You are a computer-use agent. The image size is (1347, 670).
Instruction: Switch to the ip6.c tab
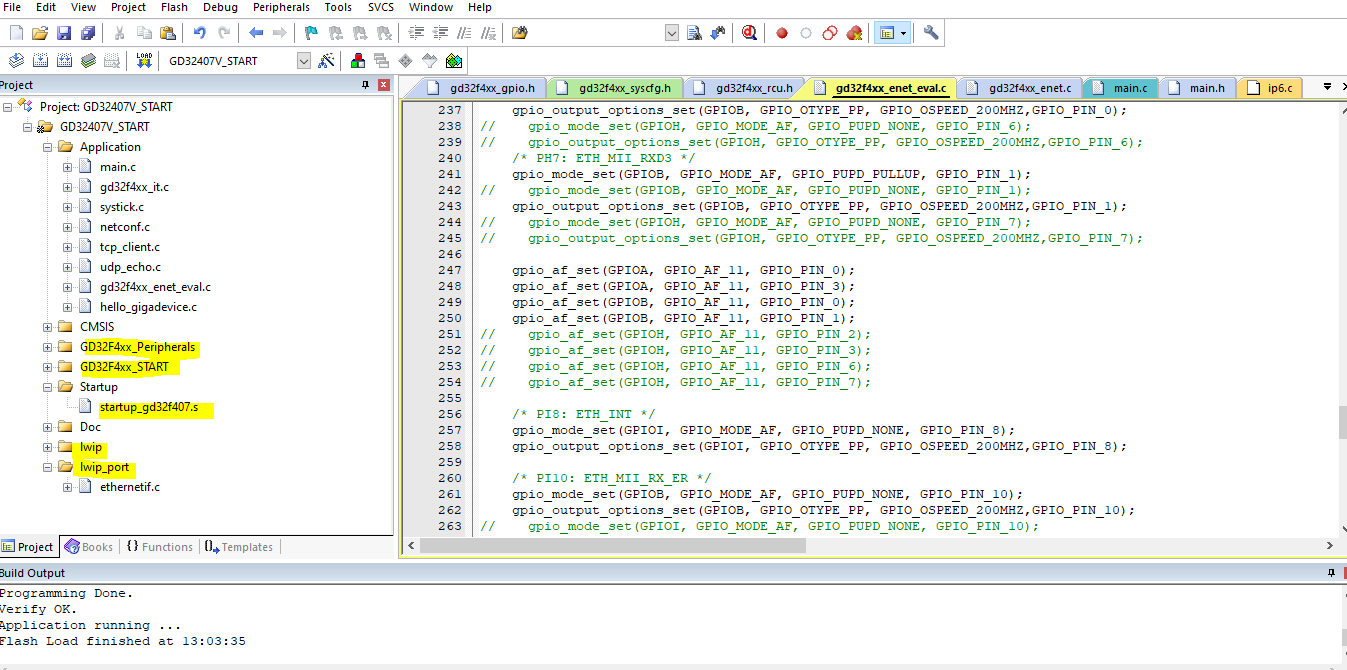tap(1271, 88)
